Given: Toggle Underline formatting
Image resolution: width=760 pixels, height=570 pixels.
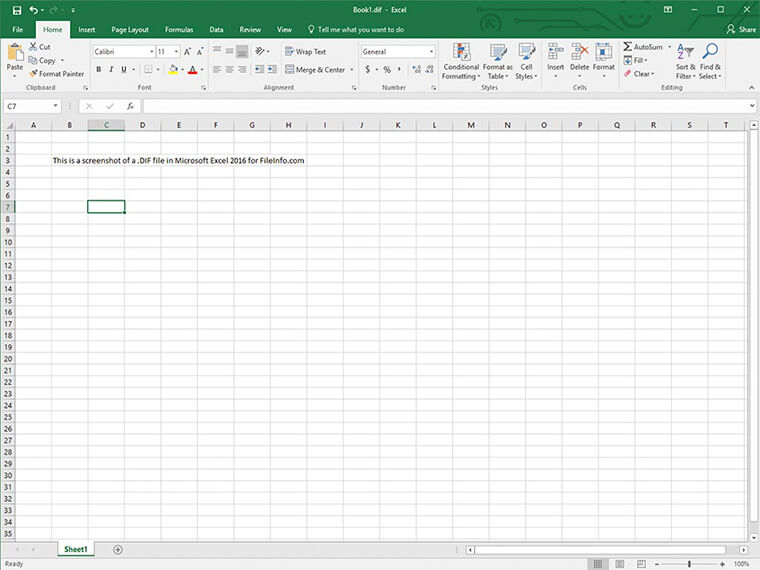Looking at the screenshot, I should point(124,69).
